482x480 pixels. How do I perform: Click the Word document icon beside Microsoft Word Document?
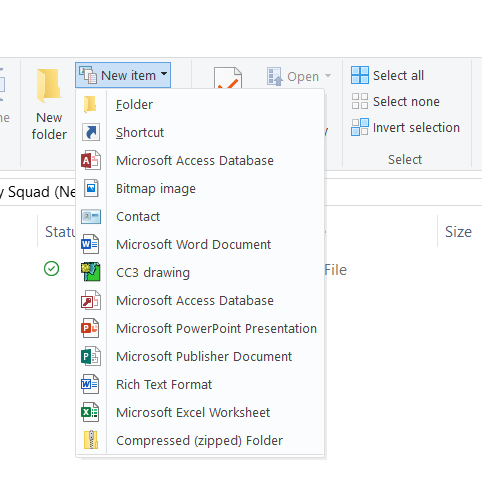90,244
